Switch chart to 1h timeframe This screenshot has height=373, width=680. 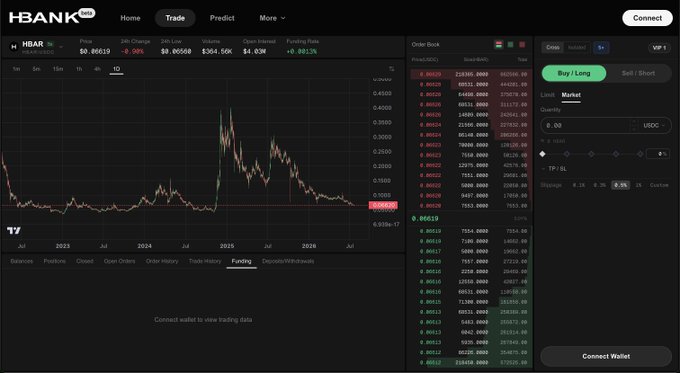pos(79,69)
